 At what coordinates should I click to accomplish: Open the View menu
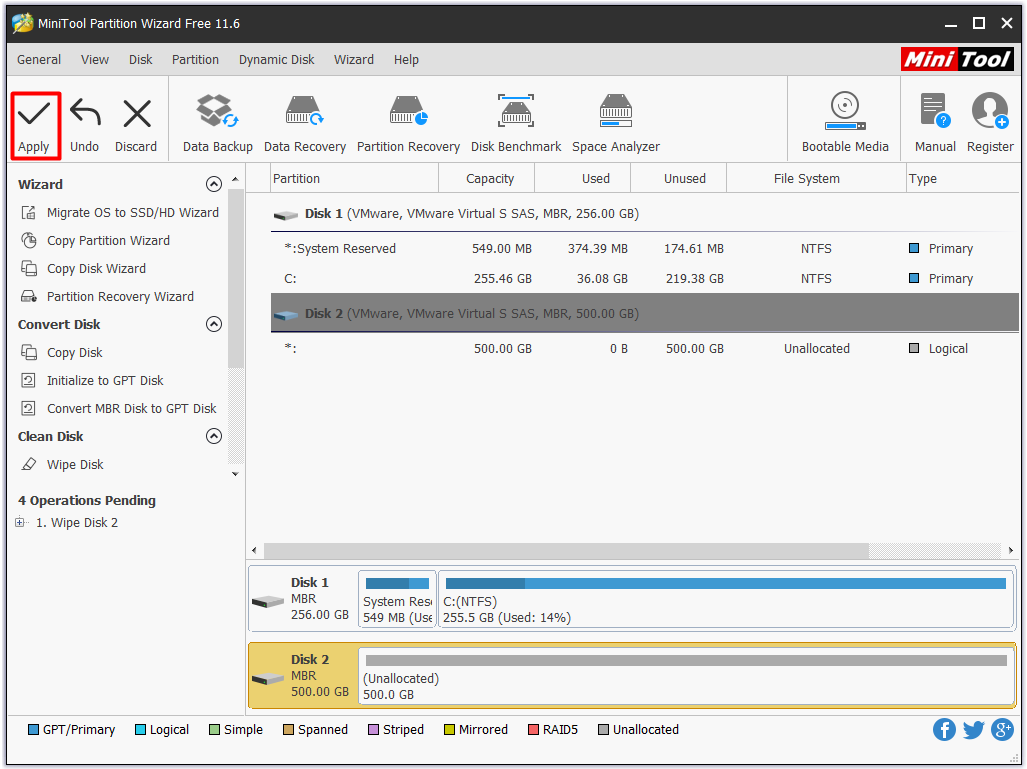[x=95, y=60]
